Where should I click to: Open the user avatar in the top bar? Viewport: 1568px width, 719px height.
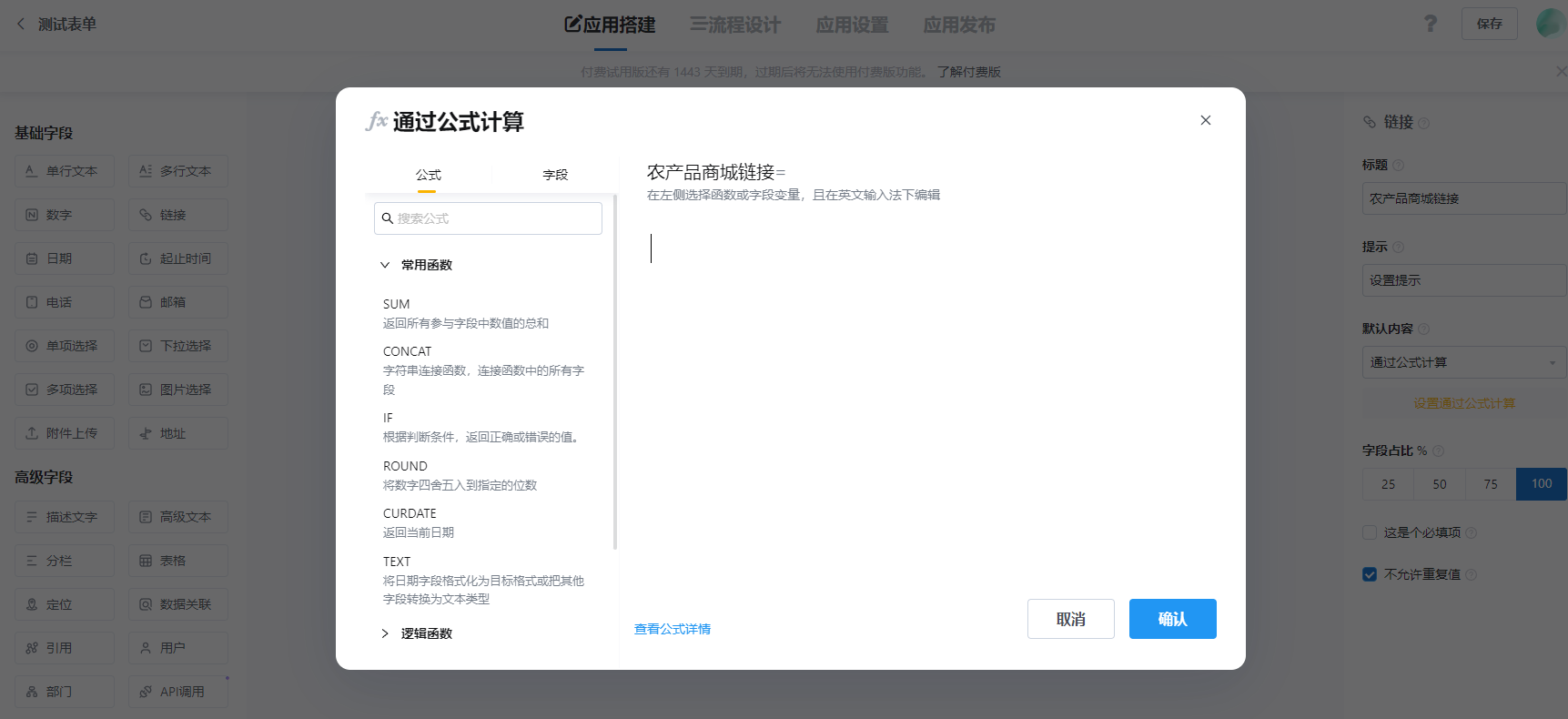pyautogui.click(x=1550, y=24)
